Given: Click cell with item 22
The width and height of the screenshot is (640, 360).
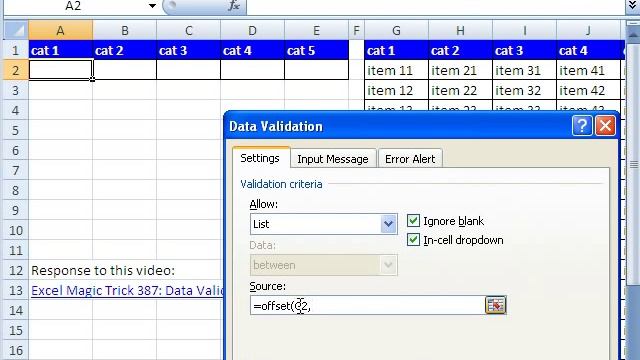Looking at the screenshot, I should coord(460,90).
